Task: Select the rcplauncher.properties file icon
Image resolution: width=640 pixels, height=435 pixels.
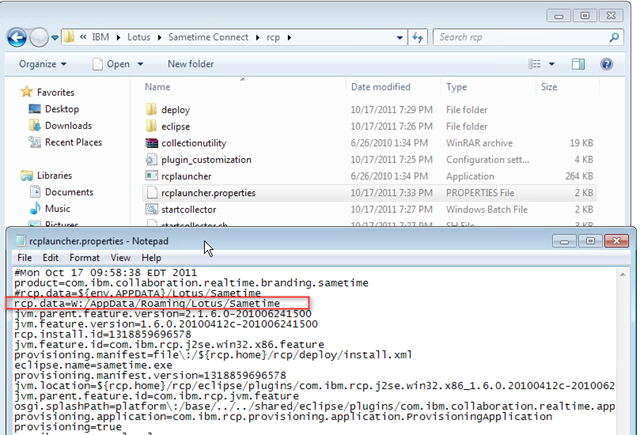Action: tap(151, 193)
